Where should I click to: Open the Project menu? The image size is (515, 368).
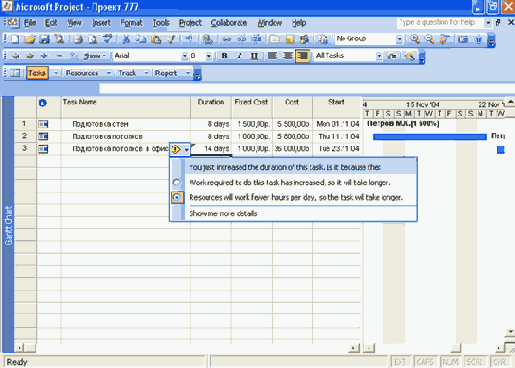tap(190, 23)
